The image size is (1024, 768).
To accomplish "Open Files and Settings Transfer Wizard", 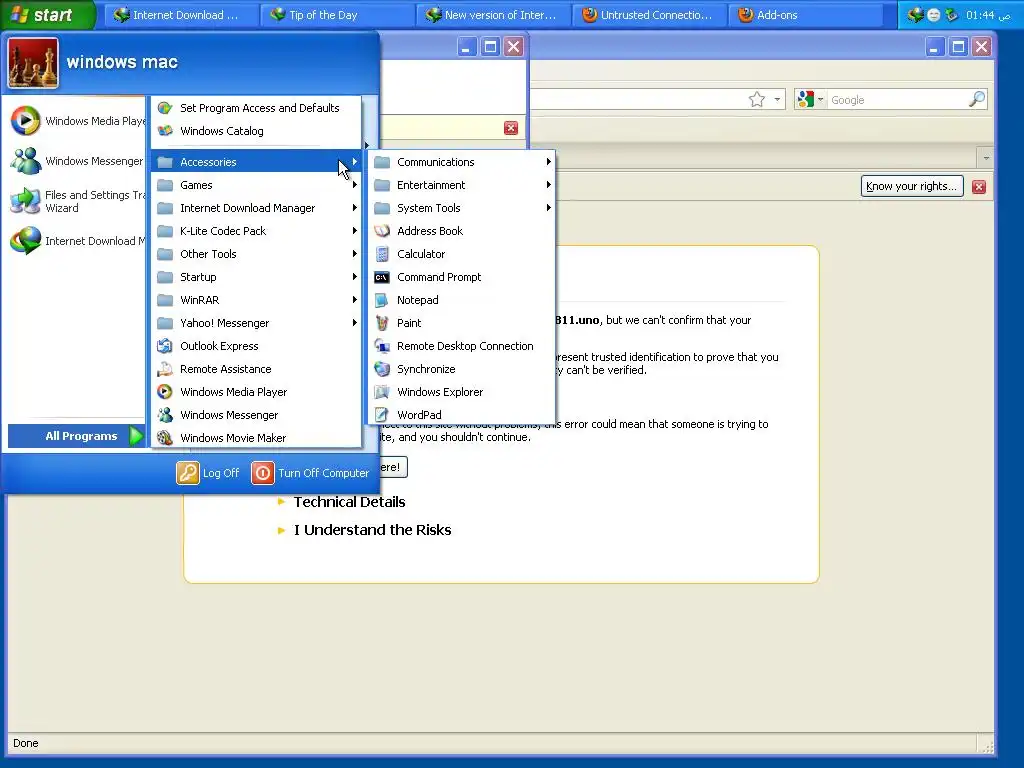I will click(75, 201).
